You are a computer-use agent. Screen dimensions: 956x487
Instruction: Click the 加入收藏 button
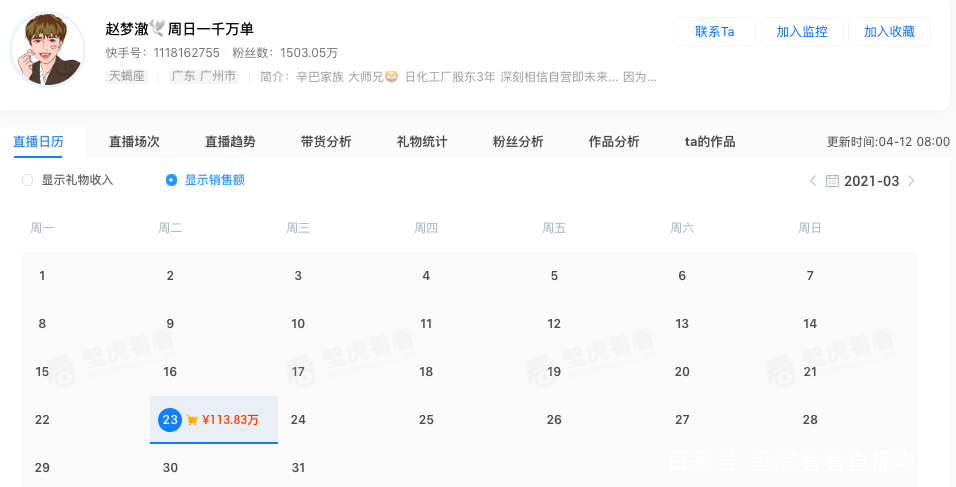890,32
